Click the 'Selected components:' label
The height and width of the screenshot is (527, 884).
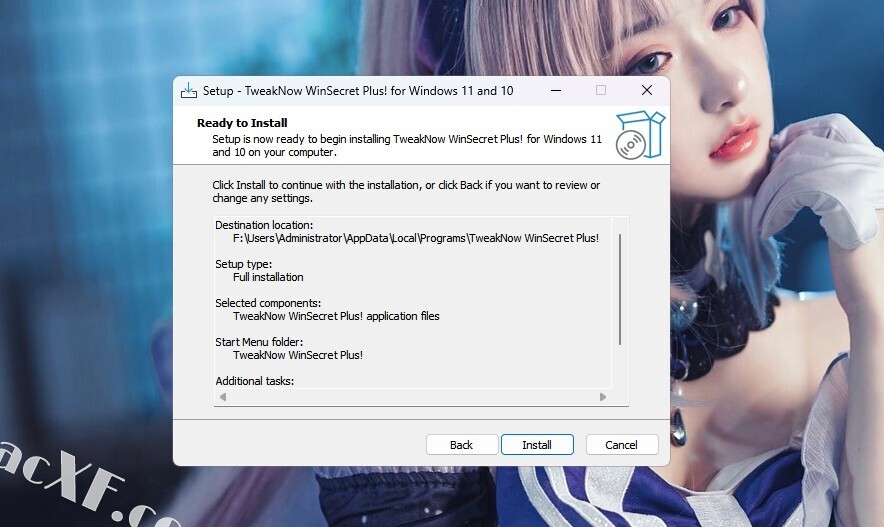click(268, 303)
